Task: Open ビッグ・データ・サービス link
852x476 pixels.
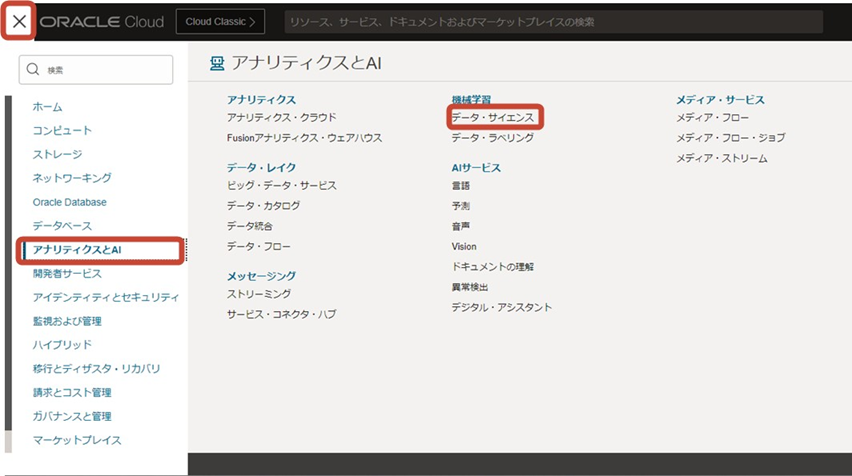Action: (x=281, y=185)
